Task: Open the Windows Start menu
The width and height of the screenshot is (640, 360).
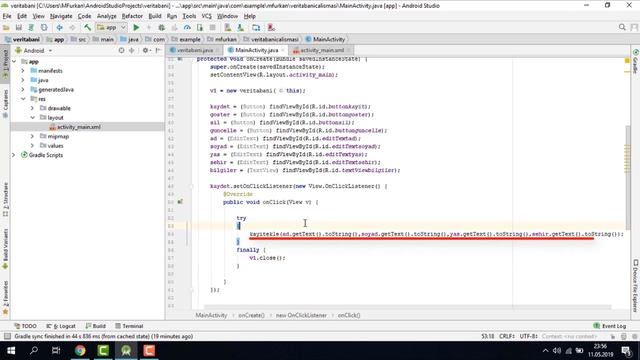Action: coord(11,351)
